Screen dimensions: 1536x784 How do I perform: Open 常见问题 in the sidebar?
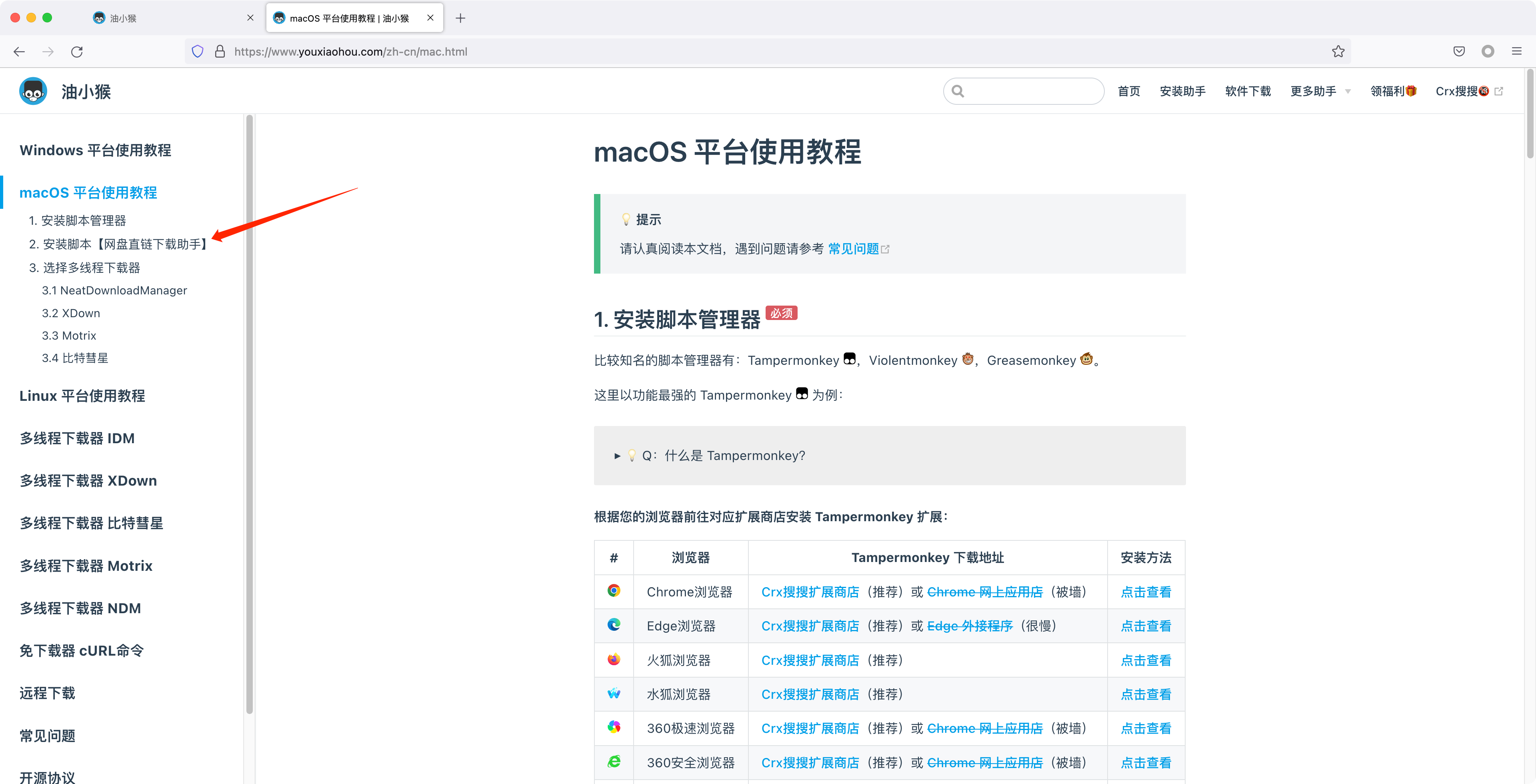point(48,736)
